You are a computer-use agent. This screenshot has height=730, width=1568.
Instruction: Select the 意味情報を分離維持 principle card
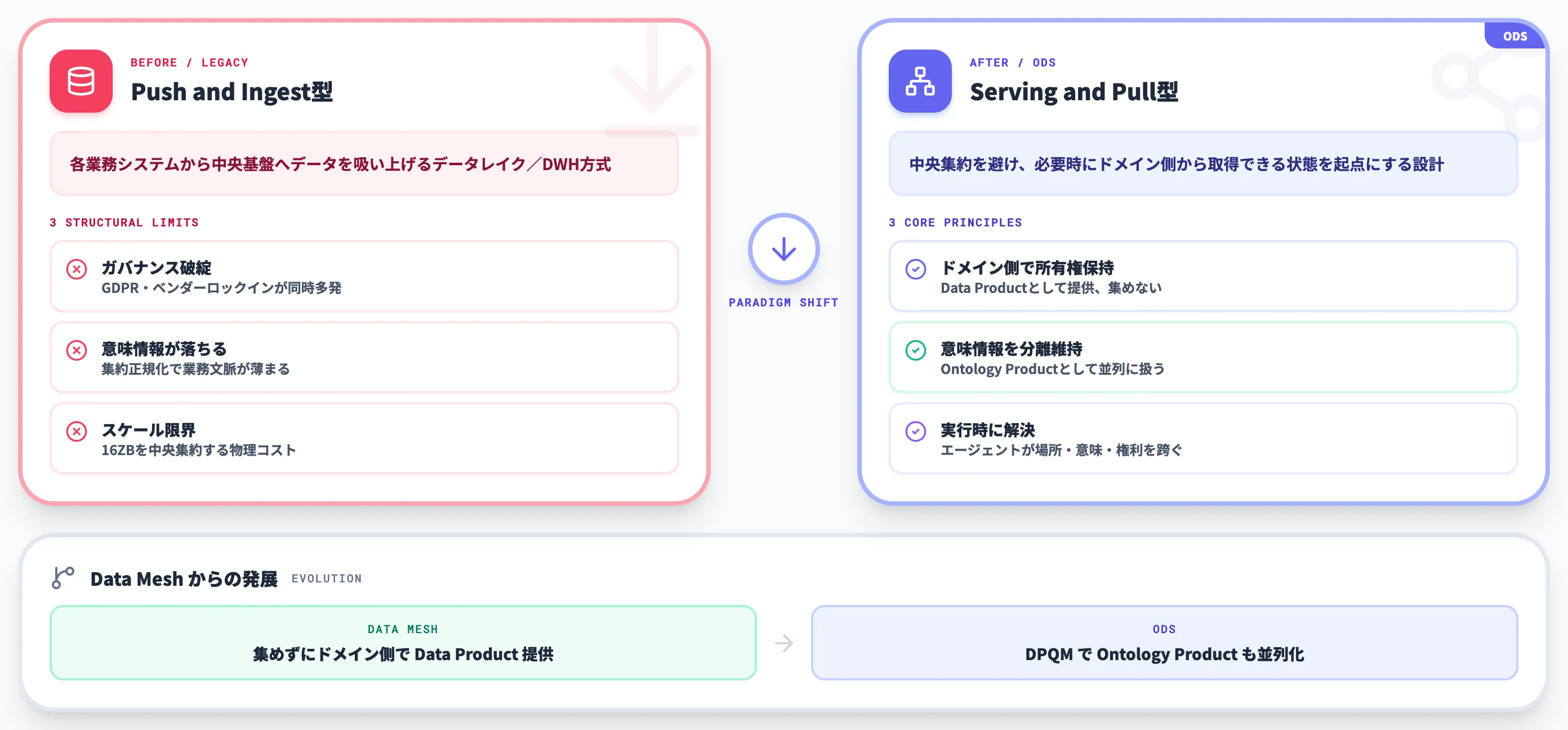coord(1203,357)
